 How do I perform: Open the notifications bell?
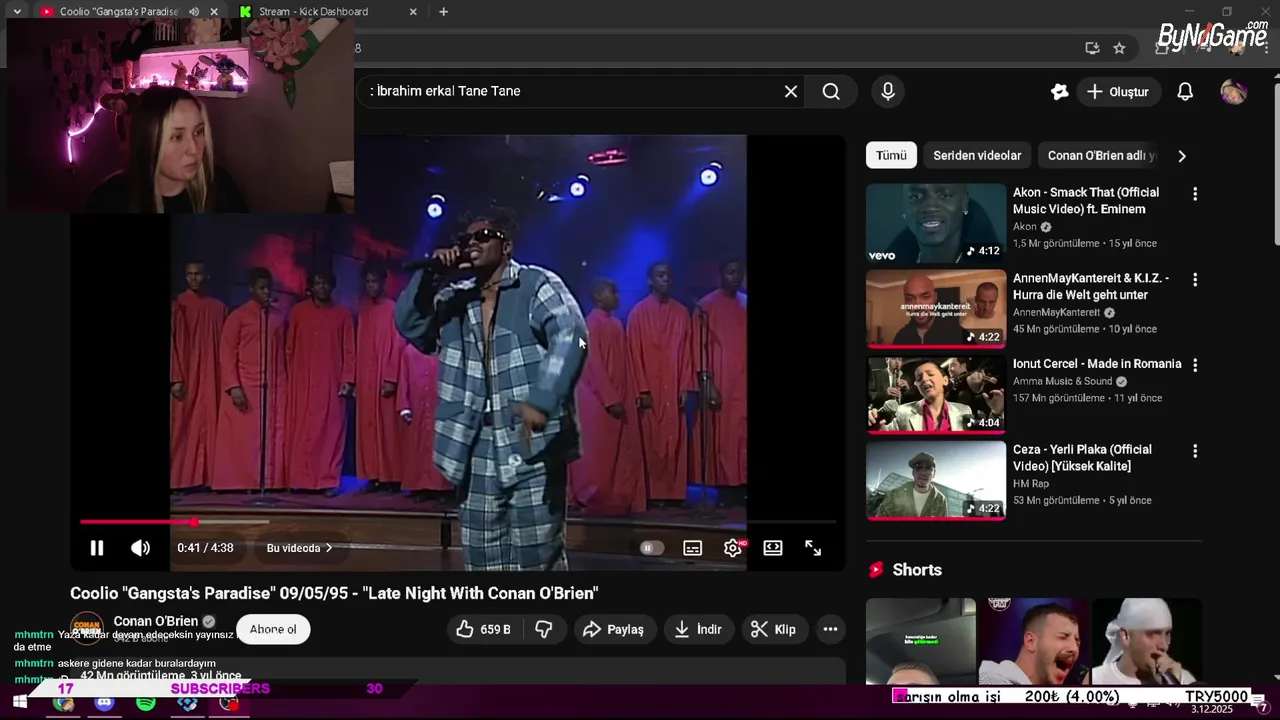1185,91
